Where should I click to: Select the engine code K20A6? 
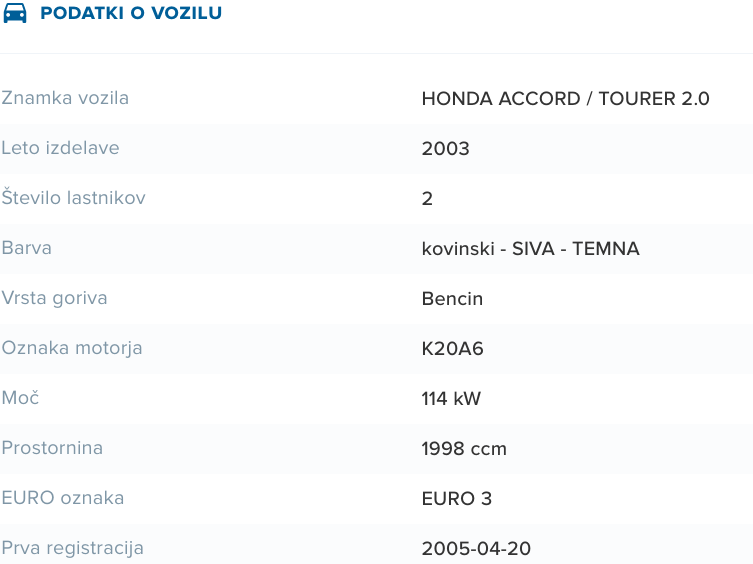pyautogui.click(x=452, y=348)
